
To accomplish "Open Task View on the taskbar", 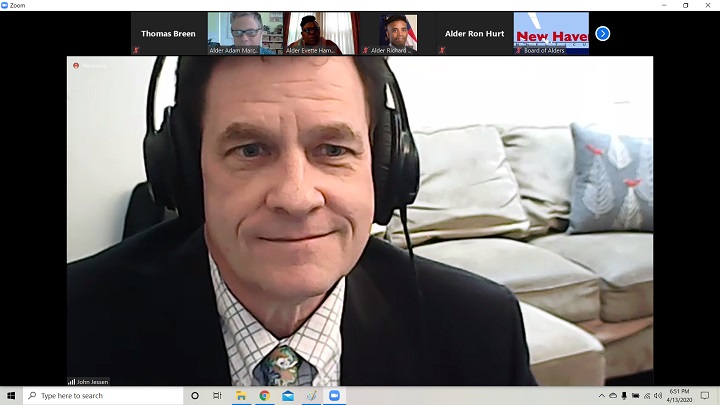I will (217, 395).
